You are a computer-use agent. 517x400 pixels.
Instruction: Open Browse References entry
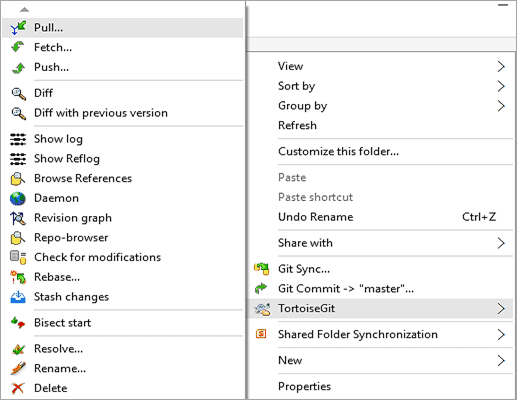coord(123,178)
